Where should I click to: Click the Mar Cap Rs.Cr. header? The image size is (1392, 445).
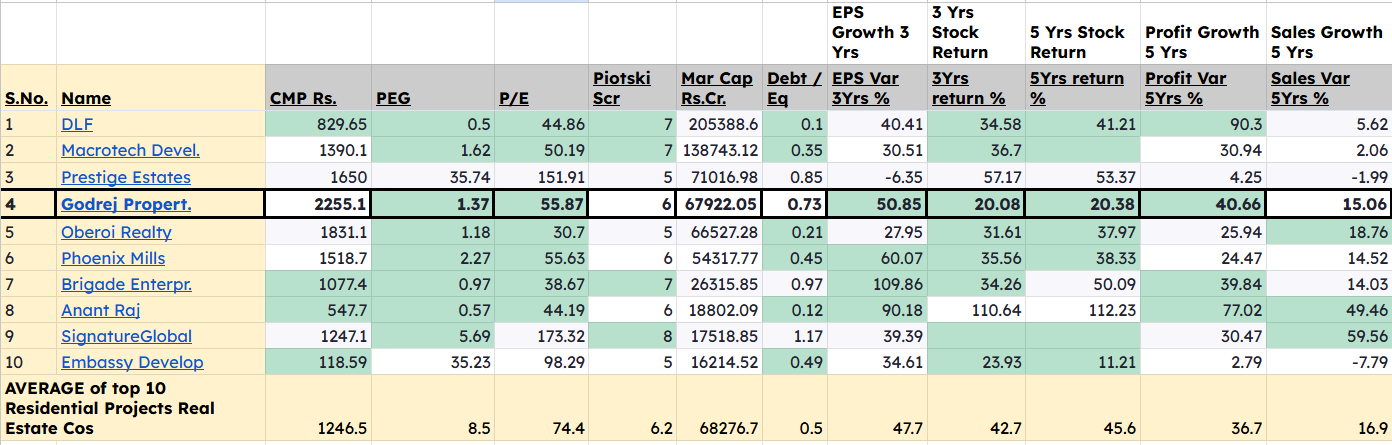(717, 88)
